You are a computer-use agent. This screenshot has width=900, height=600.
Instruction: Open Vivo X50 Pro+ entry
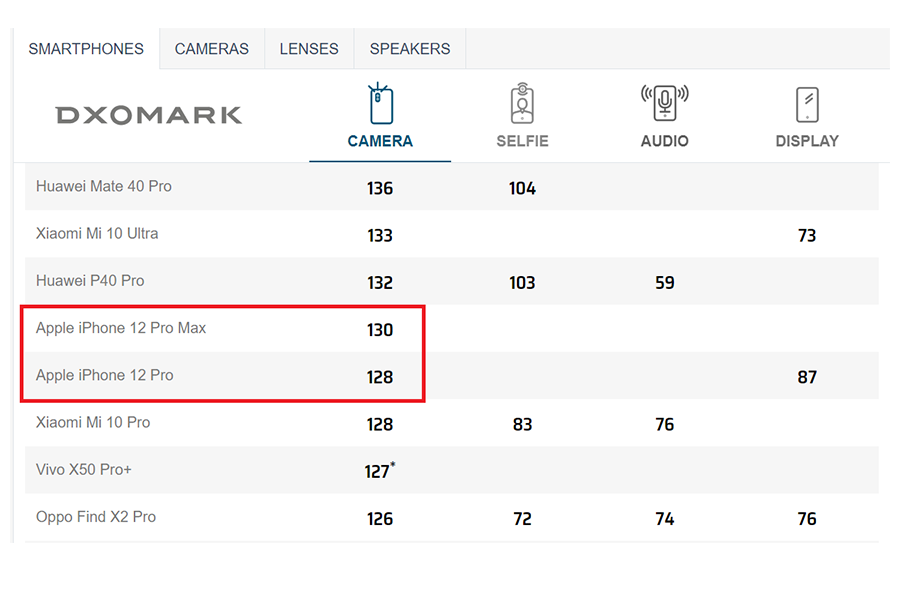(x=83, y=469)
